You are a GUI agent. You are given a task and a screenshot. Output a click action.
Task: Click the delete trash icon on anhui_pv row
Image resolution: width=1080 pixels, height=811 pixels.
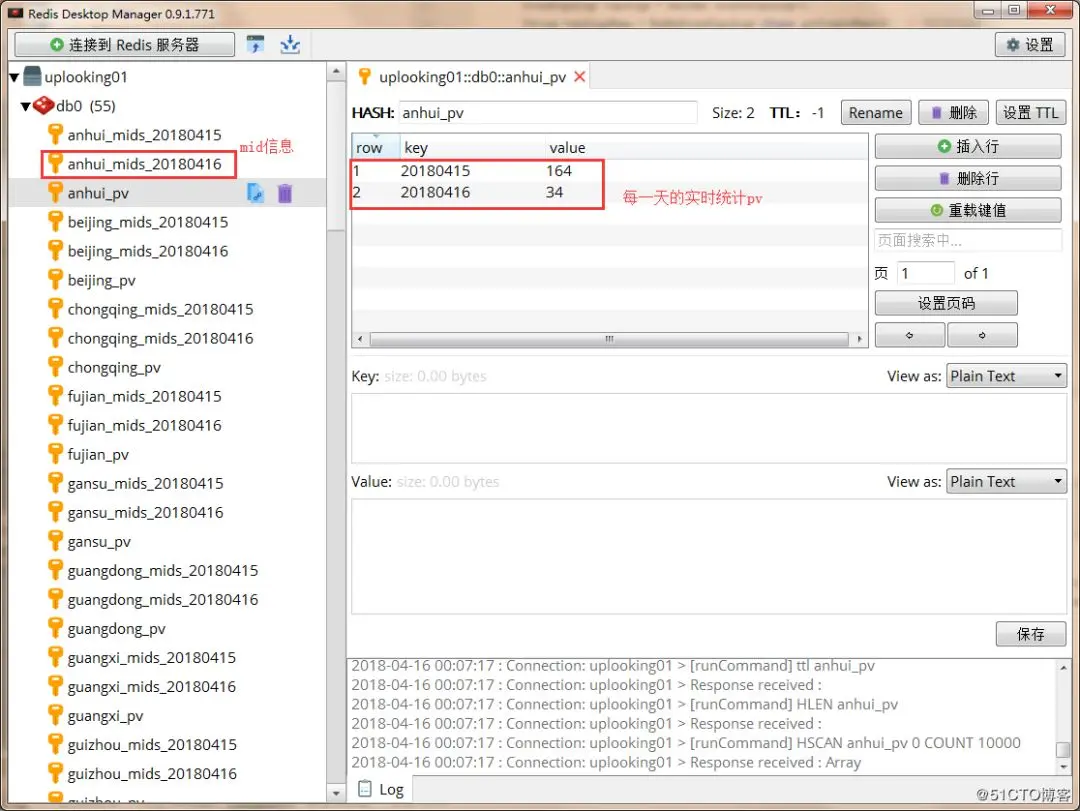click(285, 193)
